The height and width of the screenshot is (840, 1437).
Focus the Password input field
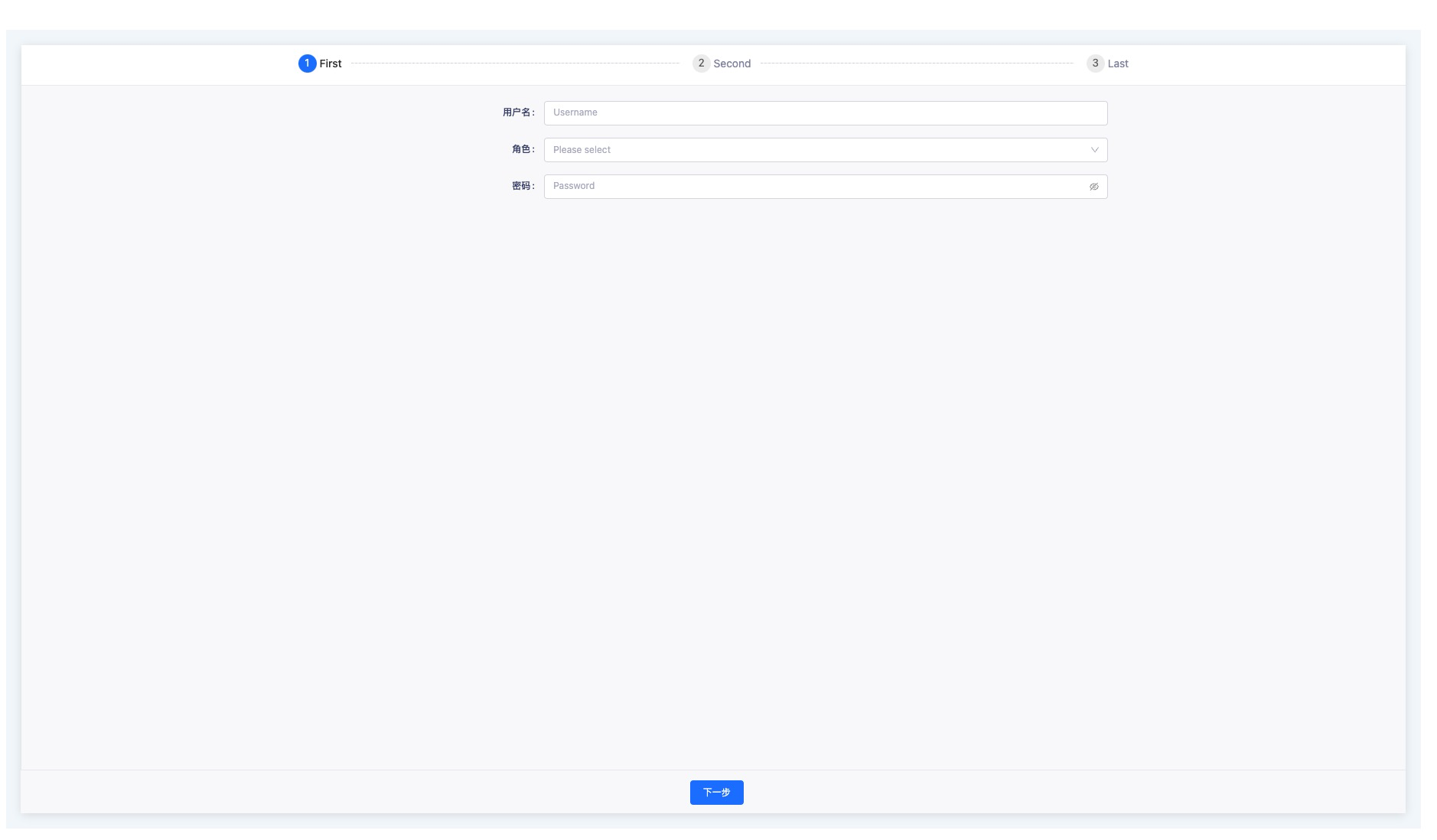[826, 187]
